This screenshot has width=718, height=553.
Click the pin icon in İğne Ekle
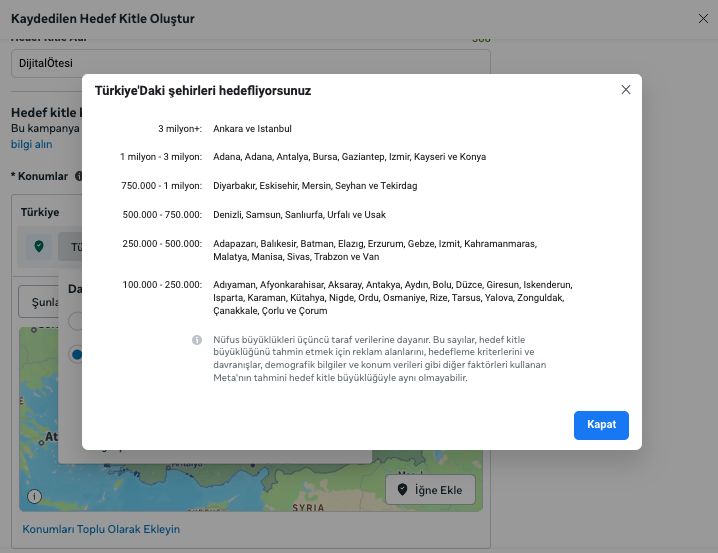pos(403,489)
